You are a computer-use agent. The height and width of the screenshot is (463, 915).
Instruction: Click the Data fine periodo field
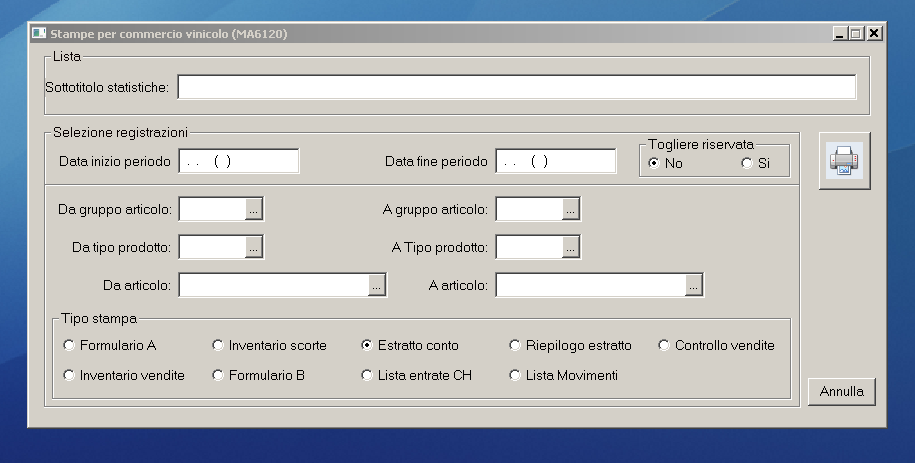555,161
